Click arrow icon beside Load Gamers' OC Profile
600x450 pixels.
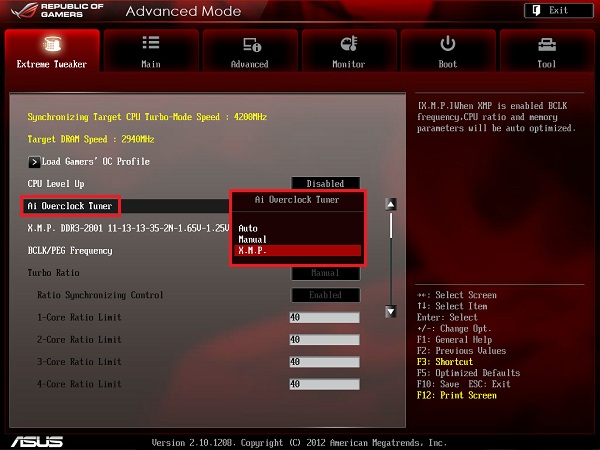tap(34, 161)
